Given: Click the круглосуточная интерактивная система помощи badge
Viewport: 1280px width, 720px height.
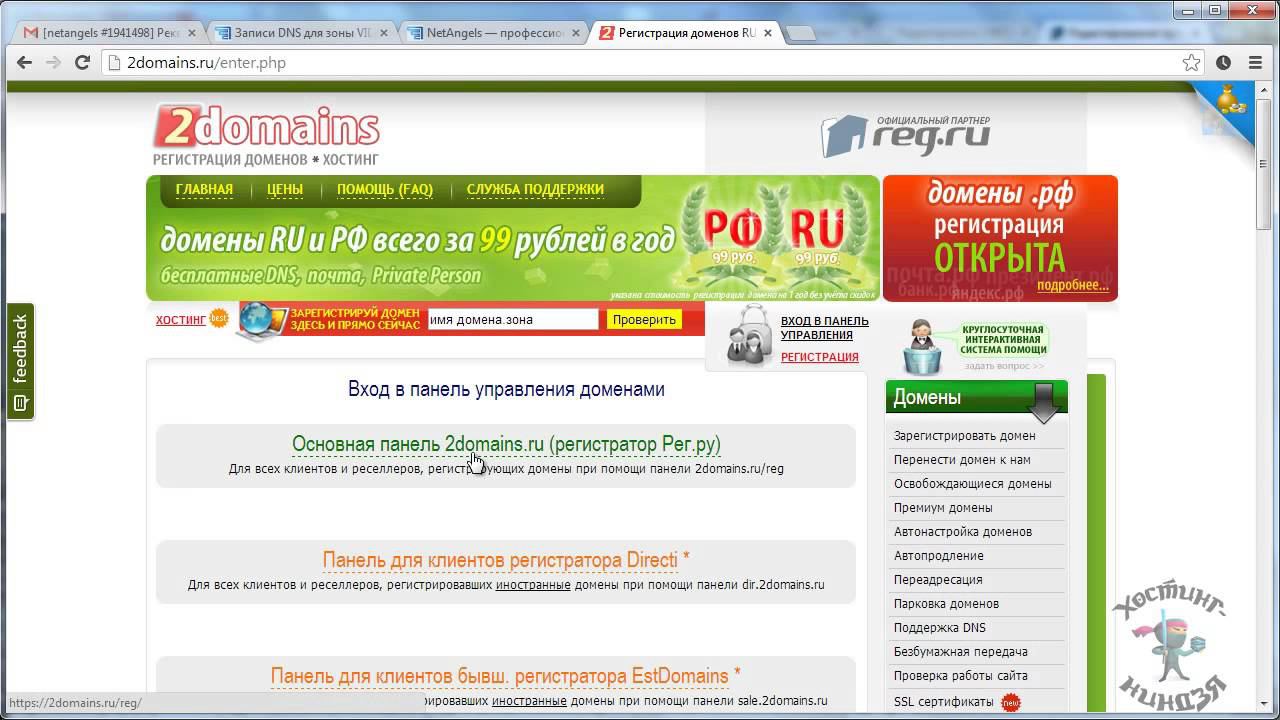Looking at the screenshot, I should (1003, 340).
